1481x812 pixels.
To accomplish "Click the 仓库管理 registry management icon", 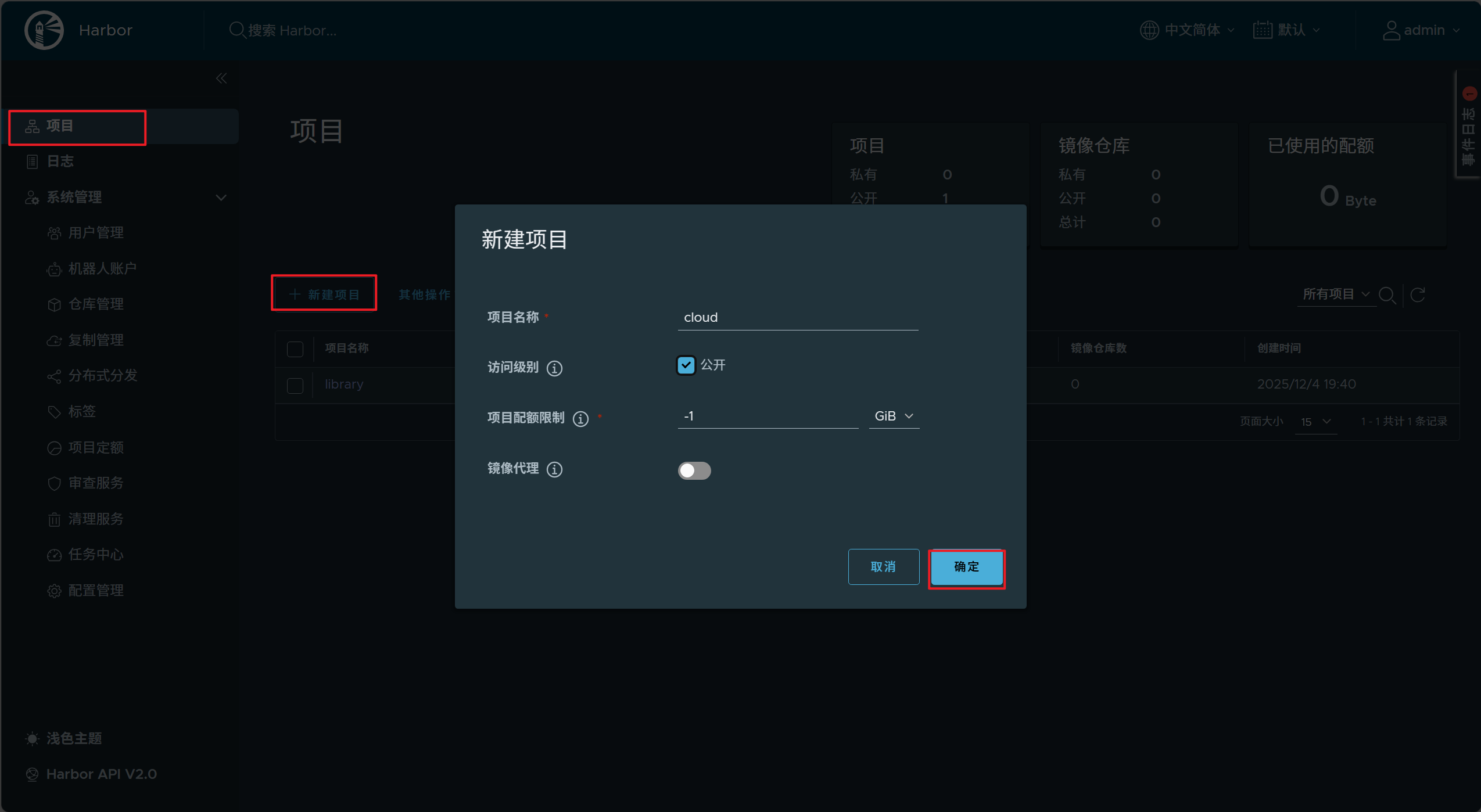I will (x=54, y=304).
